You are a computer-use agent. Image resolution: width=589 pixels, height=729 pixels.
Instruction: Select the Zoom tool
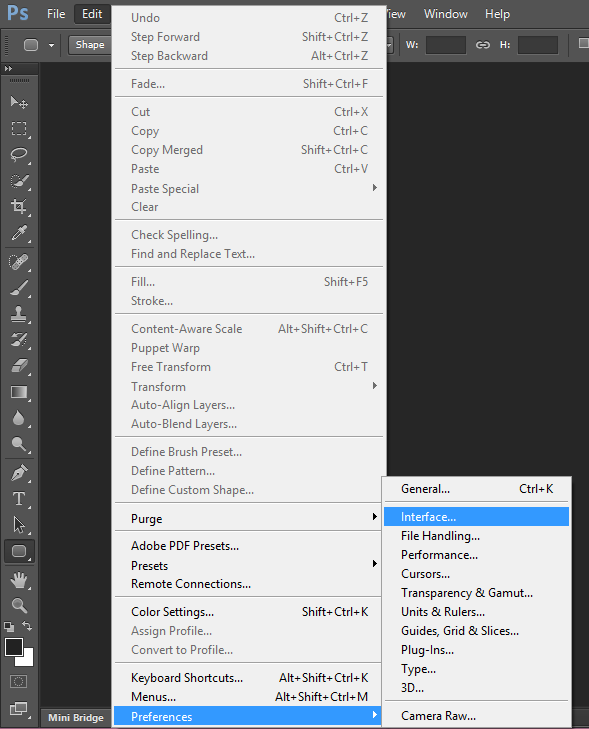click(19, 605)
